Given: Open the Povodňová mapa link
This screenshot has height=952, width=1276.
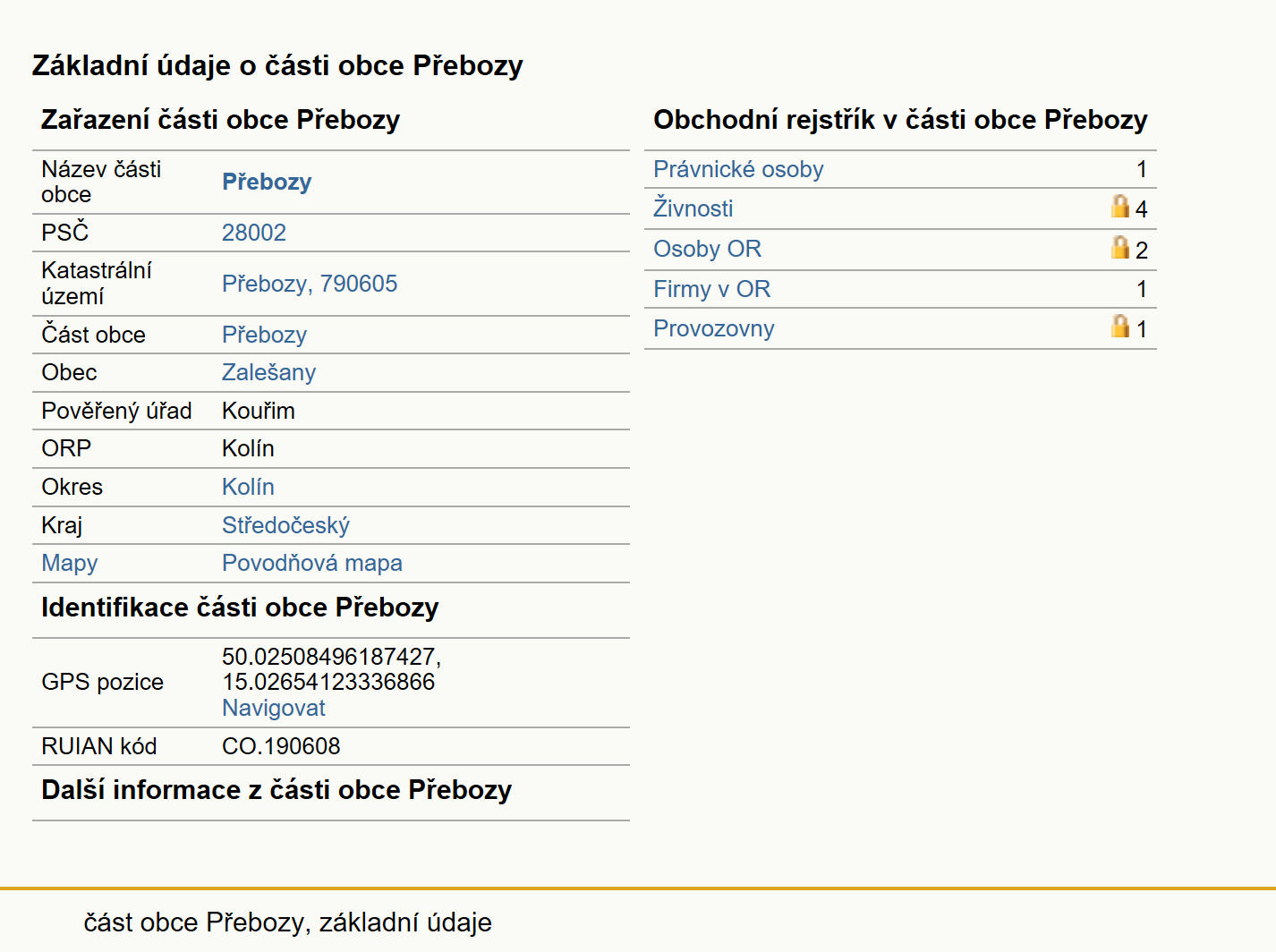Looking at the screenshot, I should click(311, 563).
